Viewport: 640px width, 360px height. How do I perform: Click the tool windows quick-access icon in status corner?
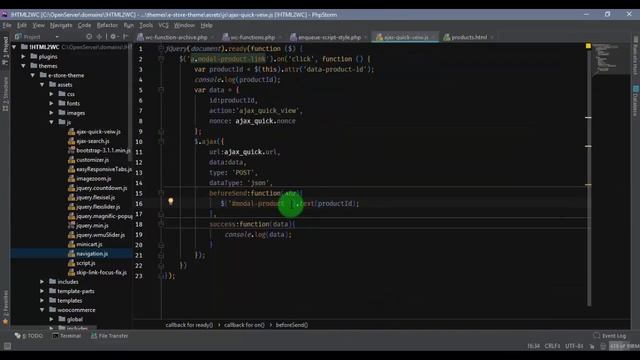coord(7,346)
